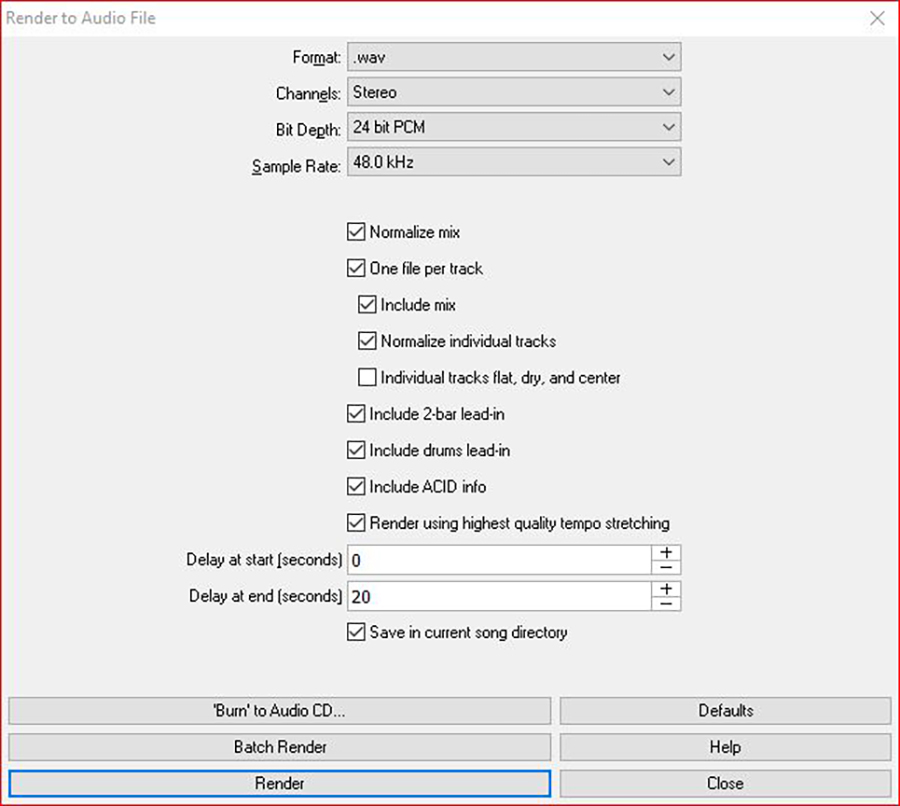
Task: Click 'Burn' to Audio CD button
Action: 280,711
